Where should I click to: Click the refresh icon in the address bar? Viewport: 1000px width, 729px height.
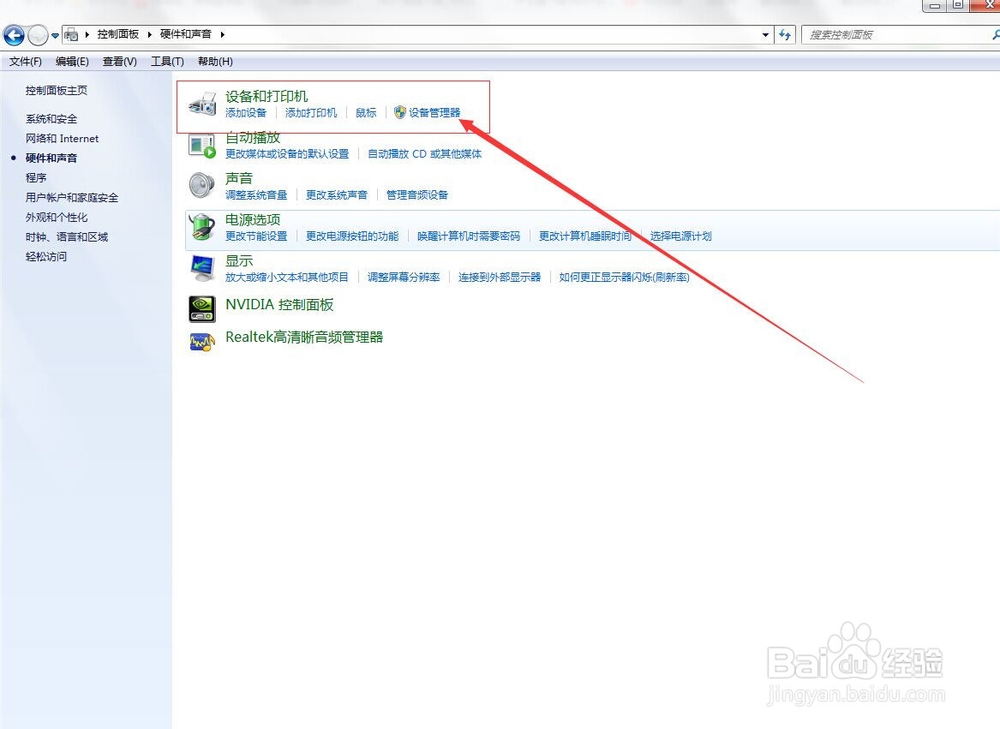click(786, 35)
